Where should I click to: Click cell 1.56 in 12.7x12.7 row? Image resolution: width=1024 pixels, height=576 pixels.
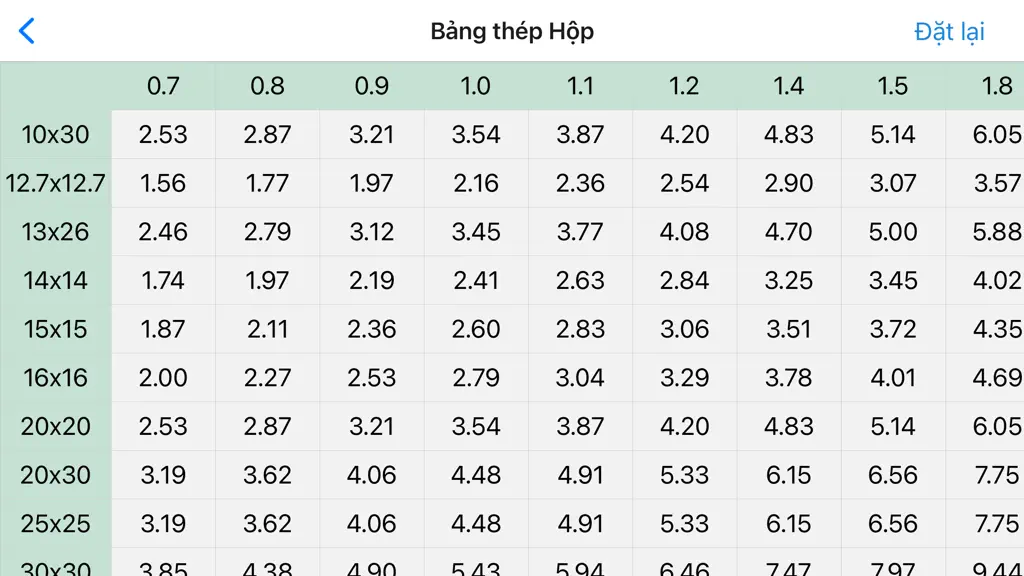point(163,183)
